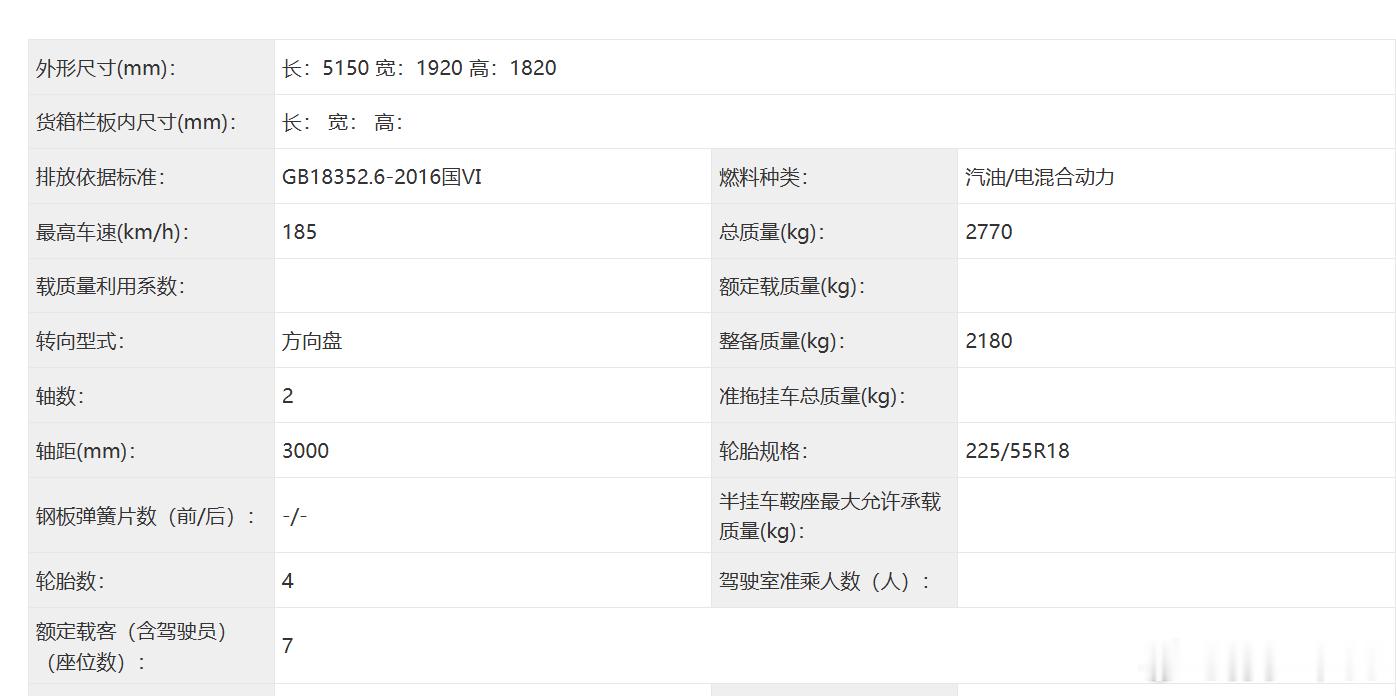The image size is (1396, 696).
Task: Click the wheelbase value 3000
Action: (x=305, y=451)
